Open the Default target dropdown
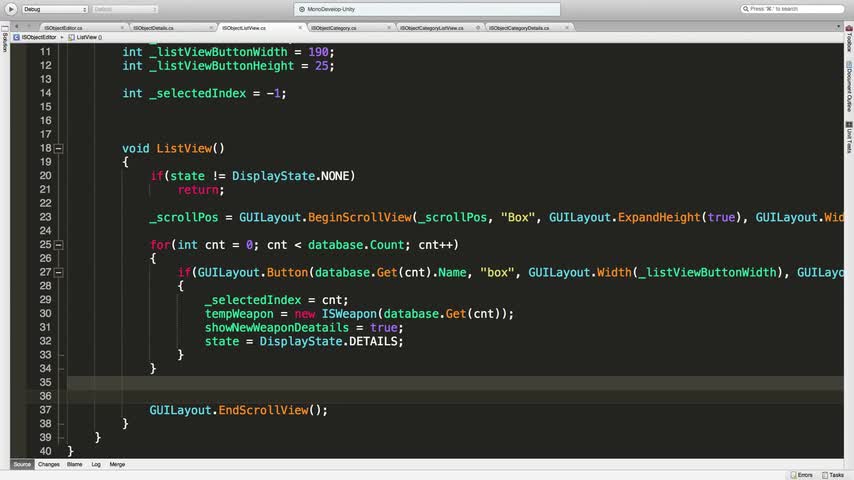 pyautogui.click(x=125, y=9)
